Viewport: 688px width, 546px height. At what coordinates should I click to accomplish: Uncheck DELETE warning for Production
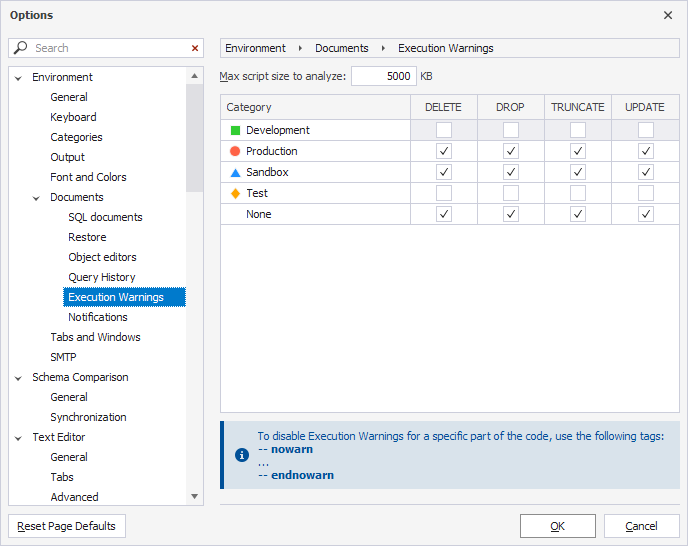pos(444,151)
